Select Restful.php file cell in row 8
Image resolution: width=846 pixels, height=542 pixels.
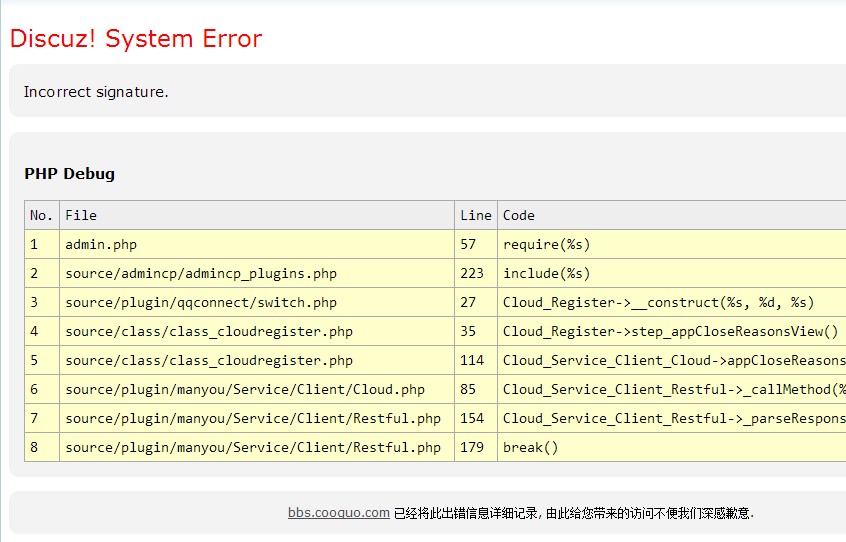[257, 447]
